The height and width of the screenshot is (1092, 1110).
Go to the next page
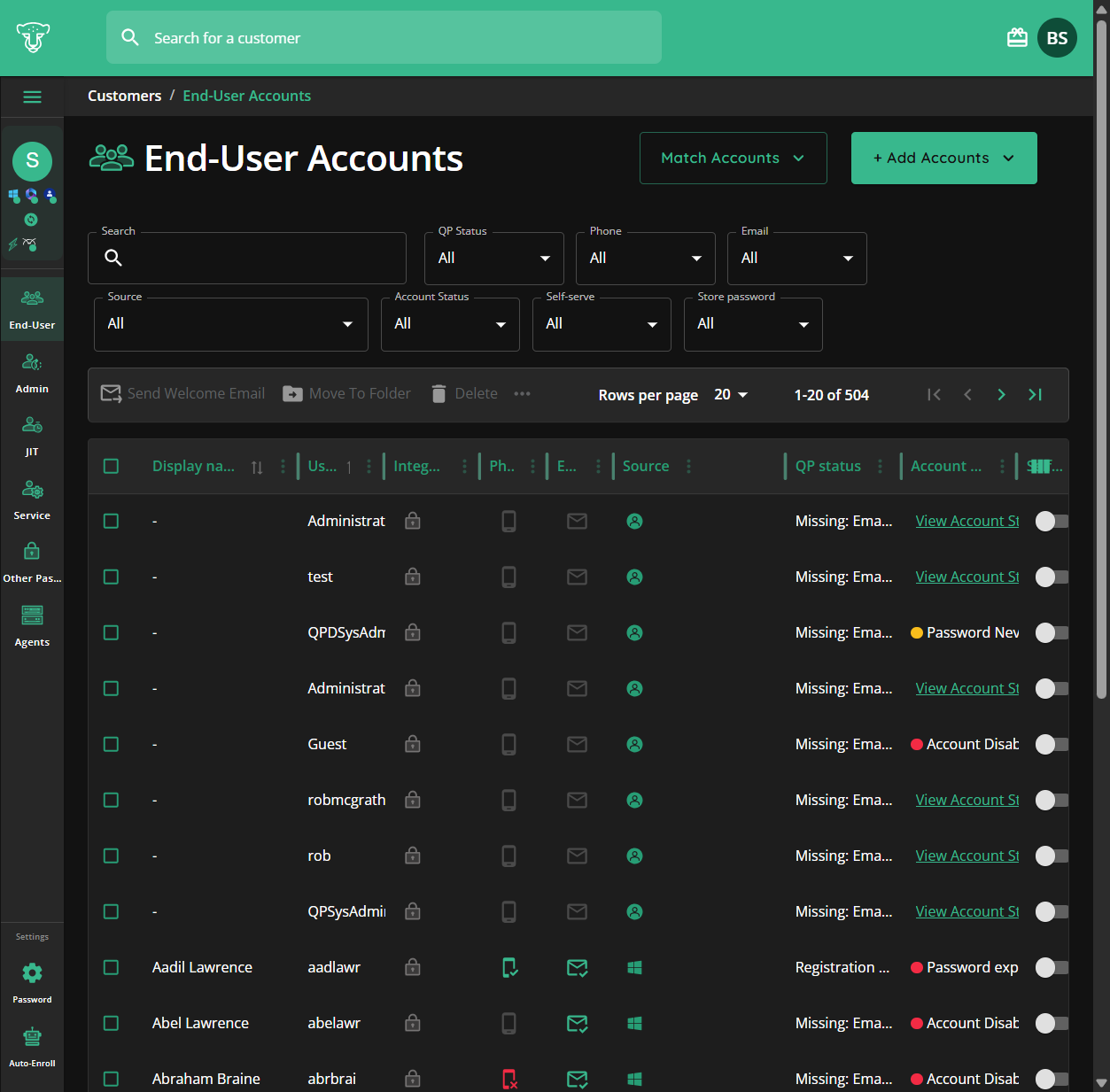pos(1001,395)
